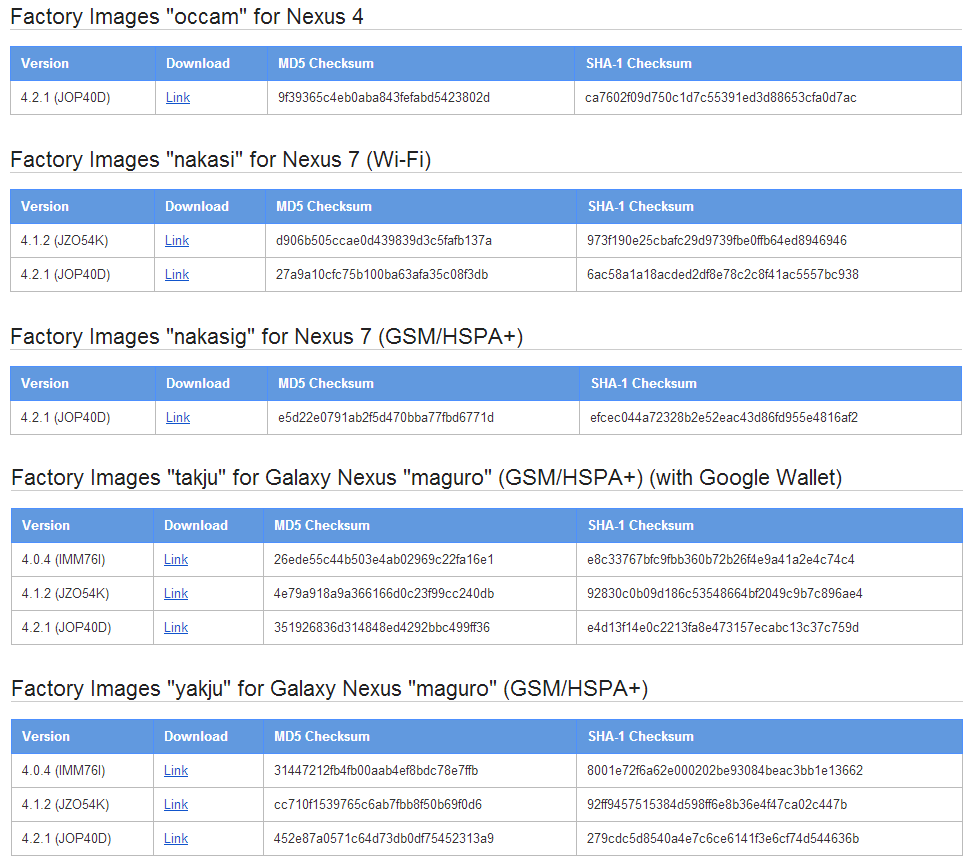Click the 'Factory Images "nakasig"' Nexus 7 GSM heading
The width and height of the screenshot is (972, 866).
pos(267,337)
